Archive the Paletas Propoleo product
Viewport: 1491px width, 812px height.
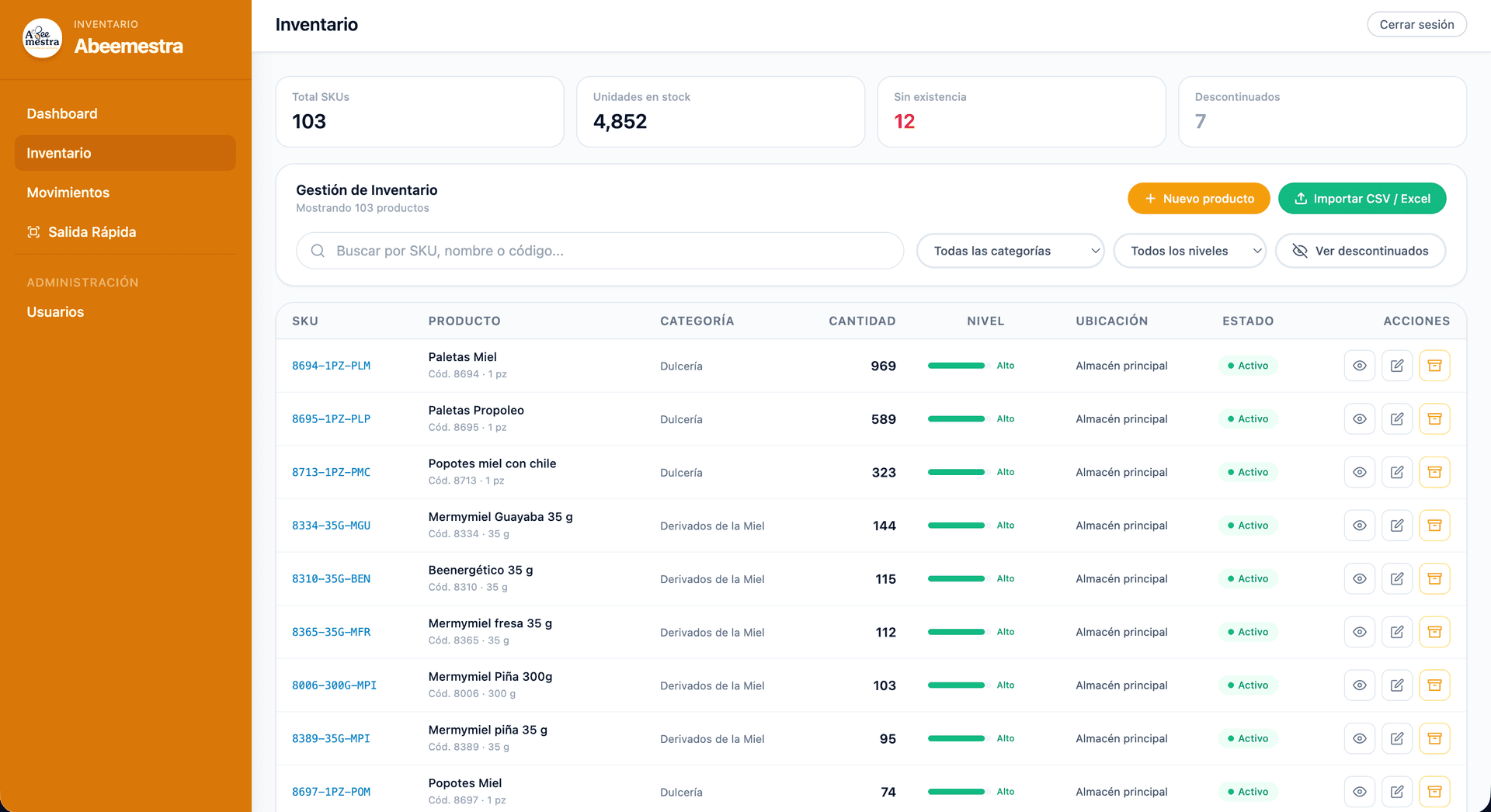[1434, 419]
